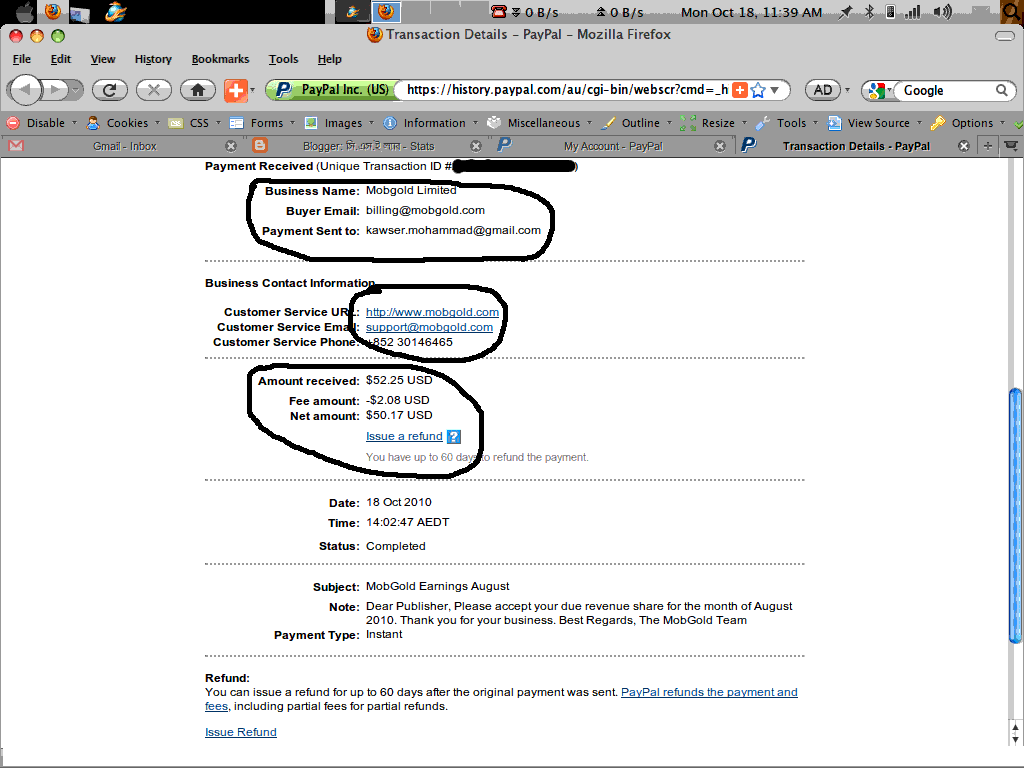Screen dimensions: 1024x768
Task: Click the refund help question mark icon
Action: pyautogui.click(x=454, y=437)
